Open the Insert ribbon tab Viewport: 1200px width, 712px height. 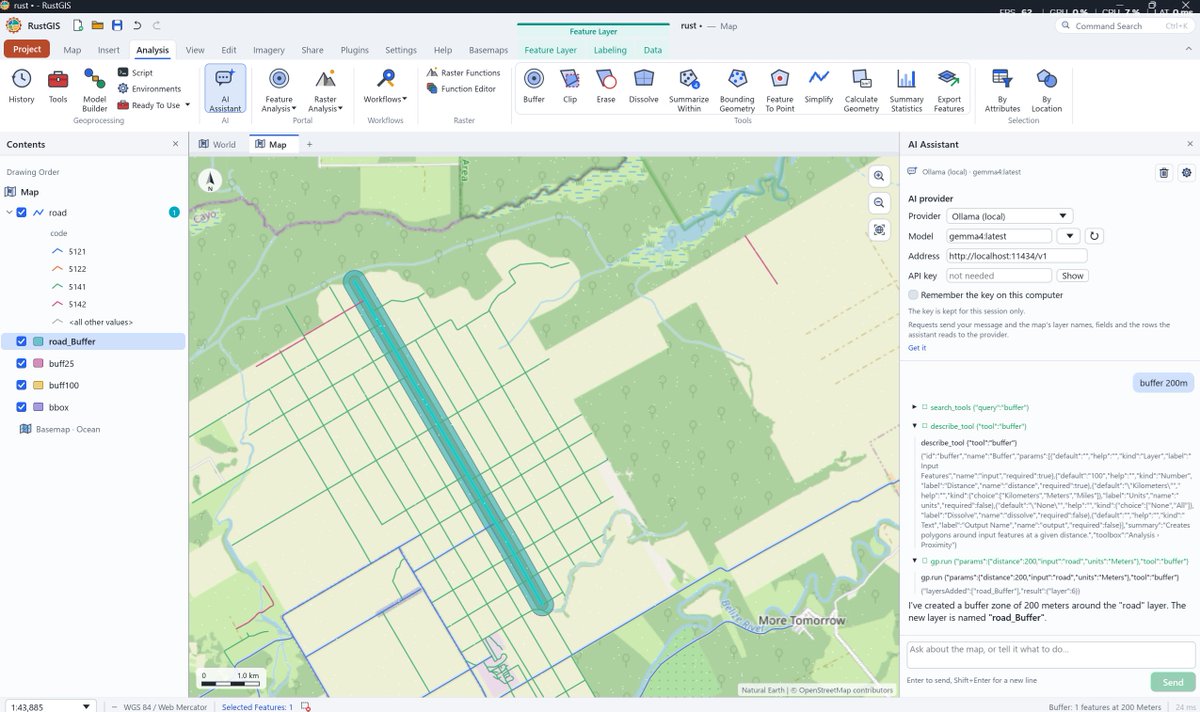tap(109, 49)
